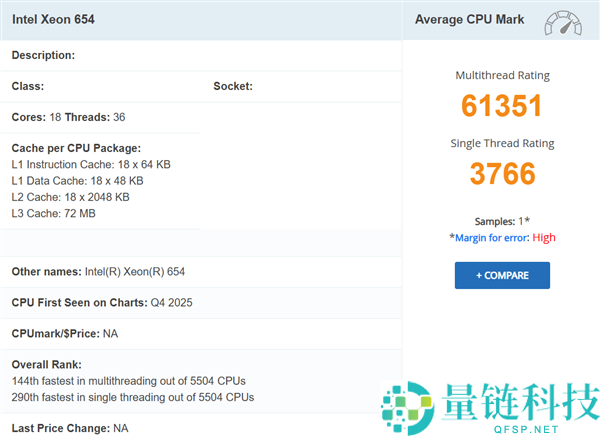The height and width of the screenshot is (440, 600).
Task: Click the Description label
Action: tap(43, 56)
